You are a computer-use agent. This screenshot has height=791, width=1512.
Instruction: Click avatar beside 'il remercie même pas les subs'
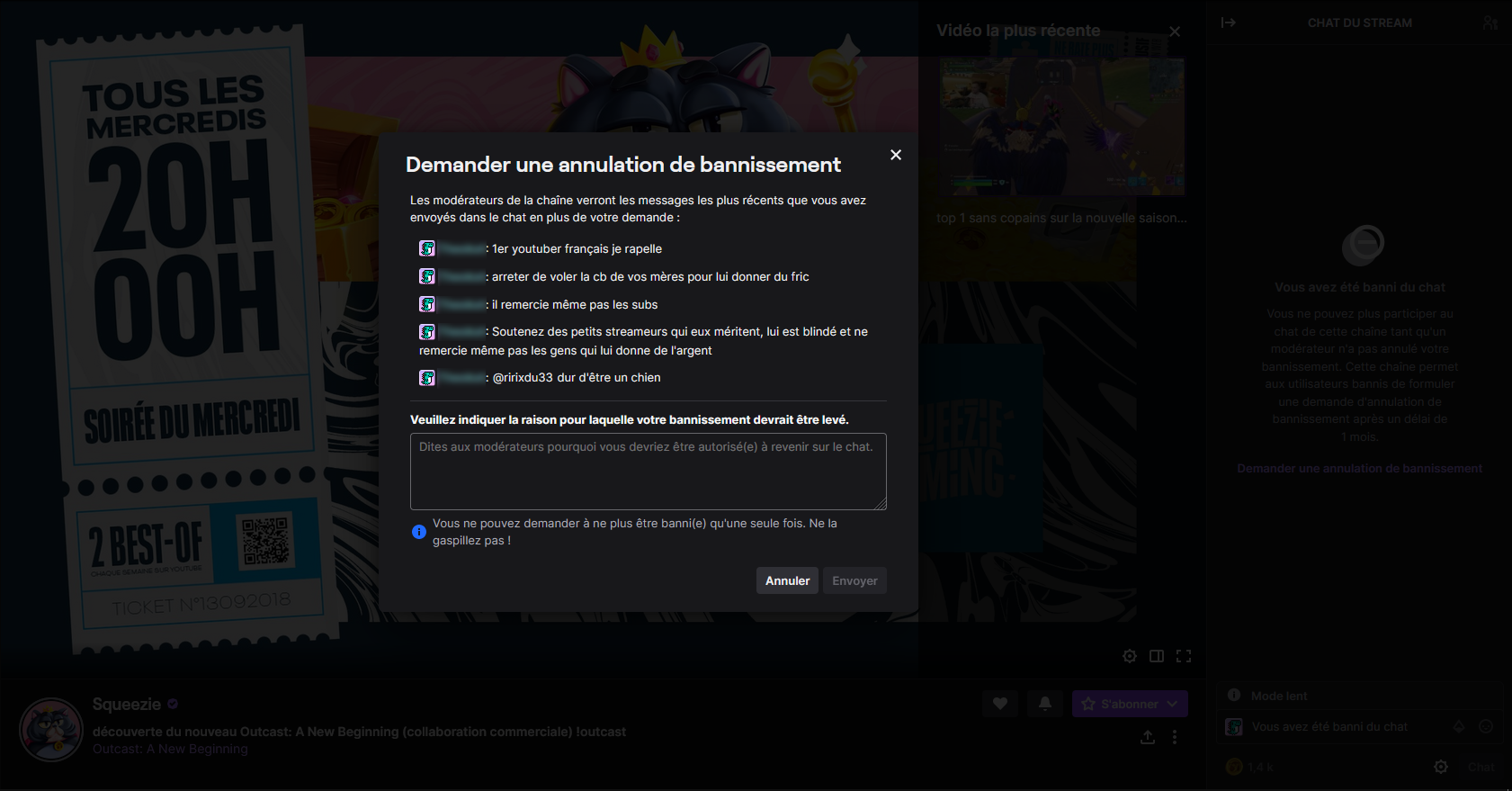(427, 304)
